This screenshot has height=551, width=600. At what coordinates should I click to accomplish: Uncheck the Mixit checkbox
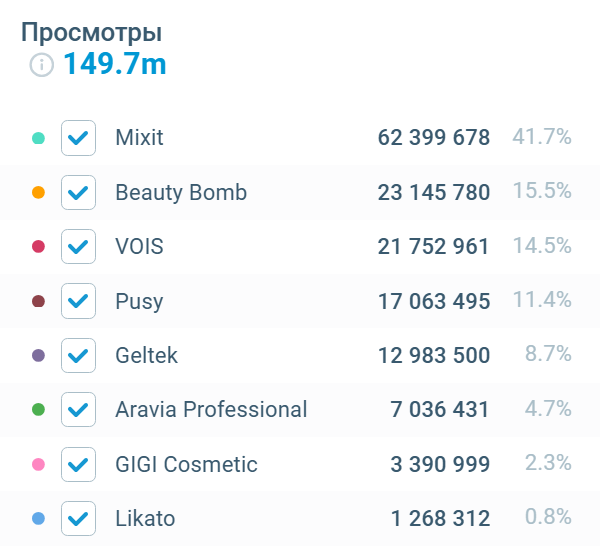(x=78, y=138)
